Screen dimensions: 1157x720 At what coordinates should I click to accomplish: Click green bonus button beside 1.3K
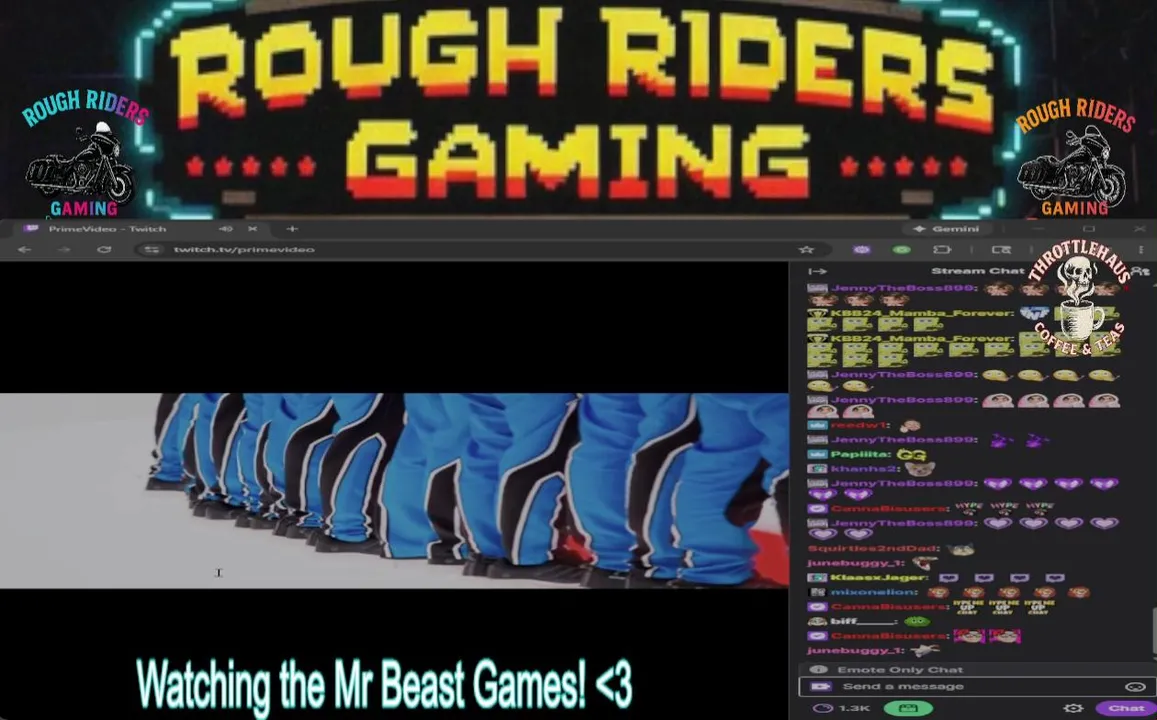click(x=908, y=708)
